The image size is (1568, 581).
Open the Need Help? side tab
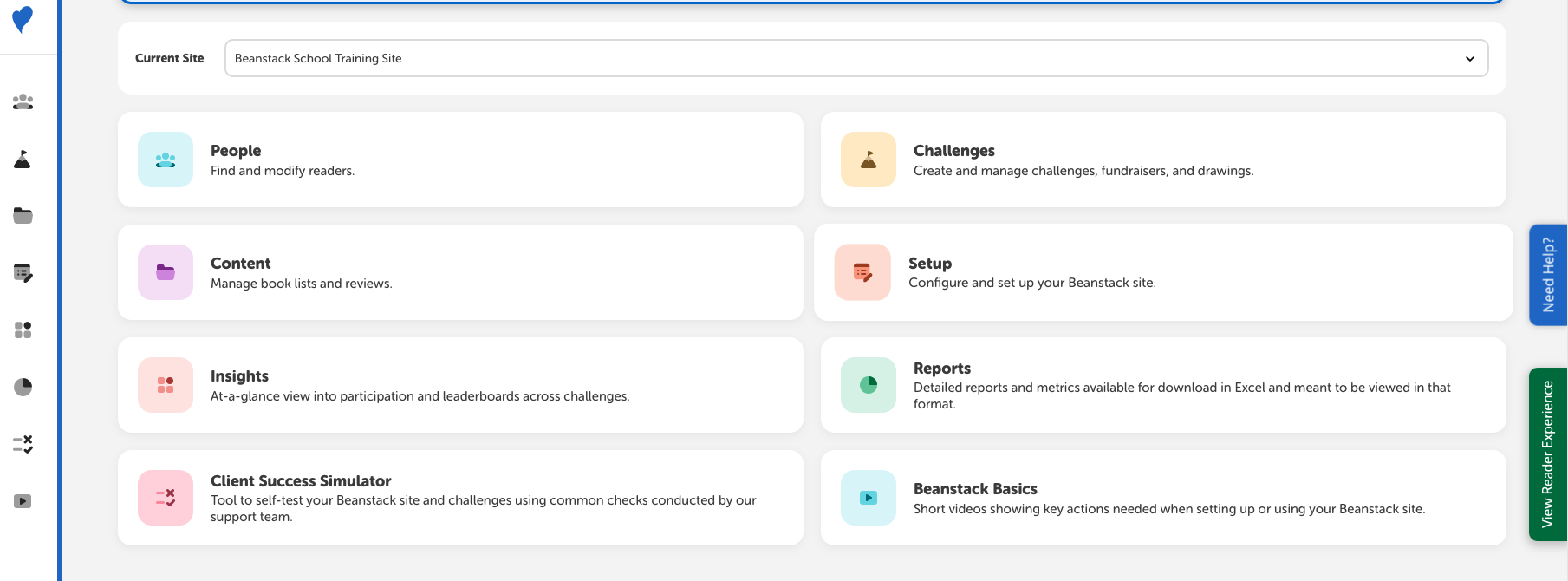[1548, 275]
